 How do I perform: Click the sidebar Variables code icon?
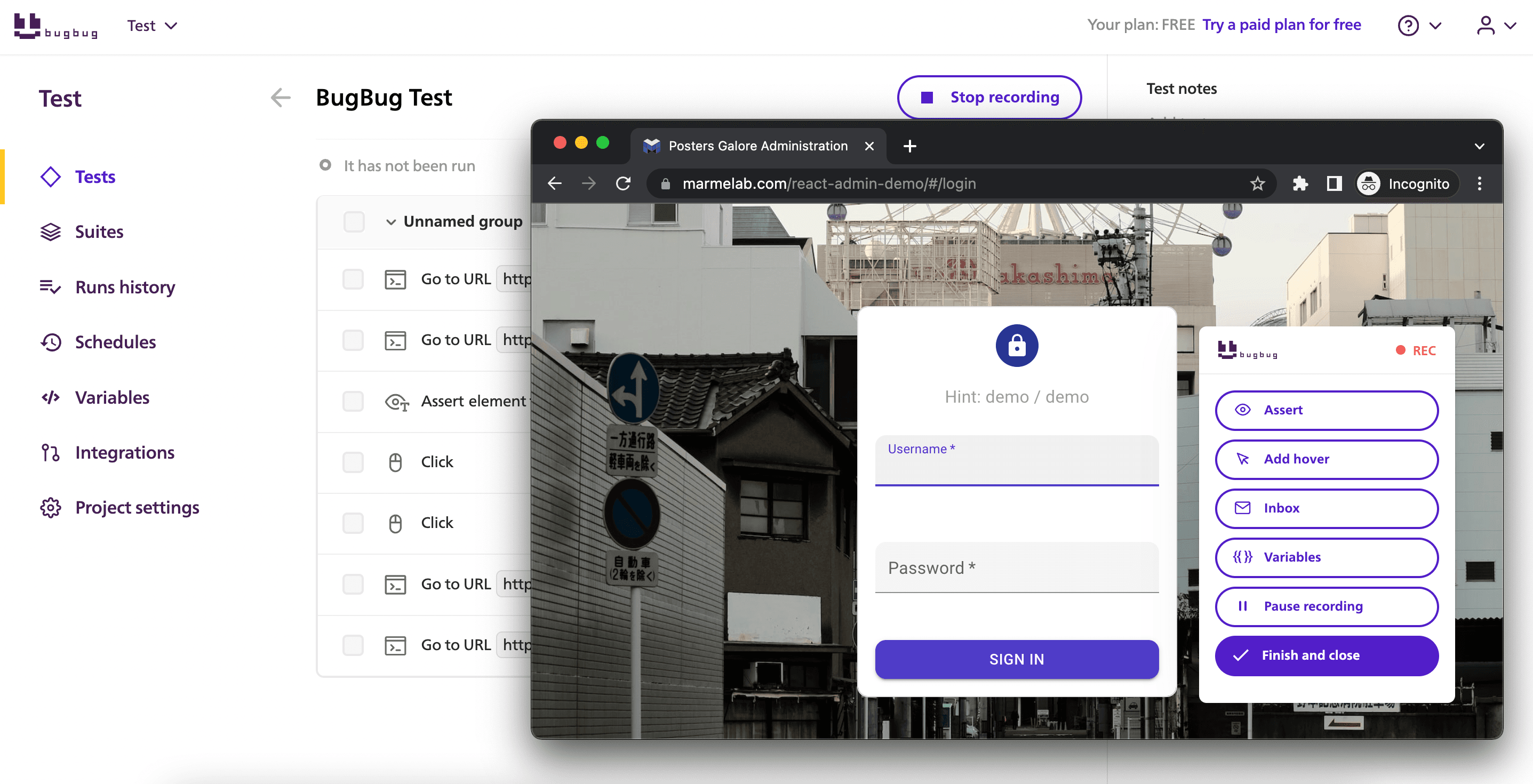(x=51, y=397)
